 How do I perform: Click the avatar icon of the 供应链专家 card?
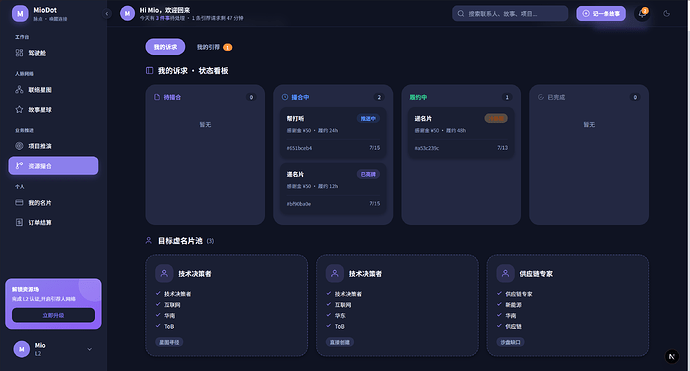pos(505,273)
